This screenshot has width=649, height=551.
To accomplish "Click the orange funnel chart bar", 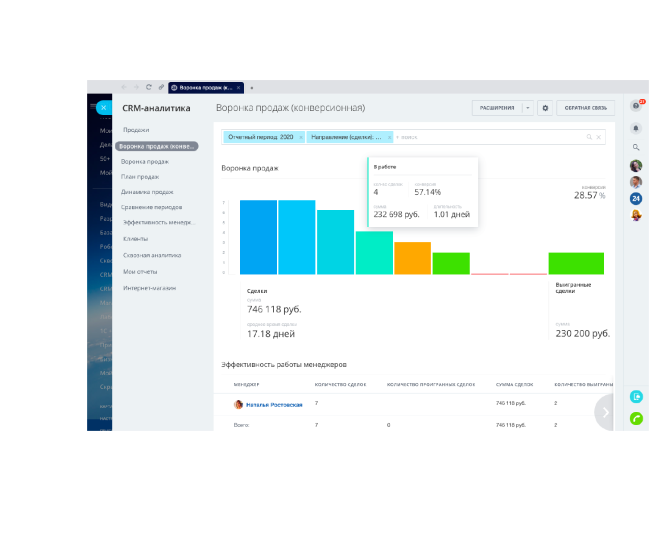I will [412, 258].
